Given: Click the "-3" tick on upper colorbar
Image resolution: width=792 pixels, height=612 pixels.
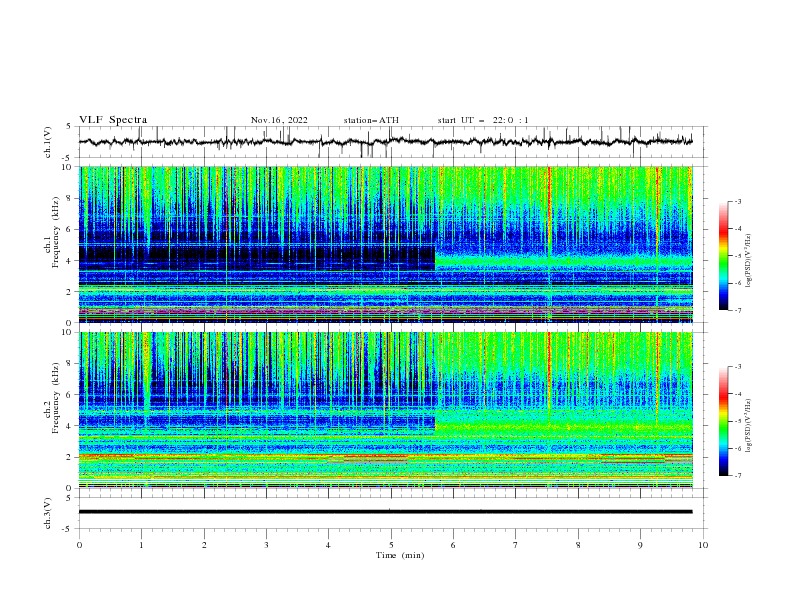Looking at the screenshot, I should pos(737,201).
